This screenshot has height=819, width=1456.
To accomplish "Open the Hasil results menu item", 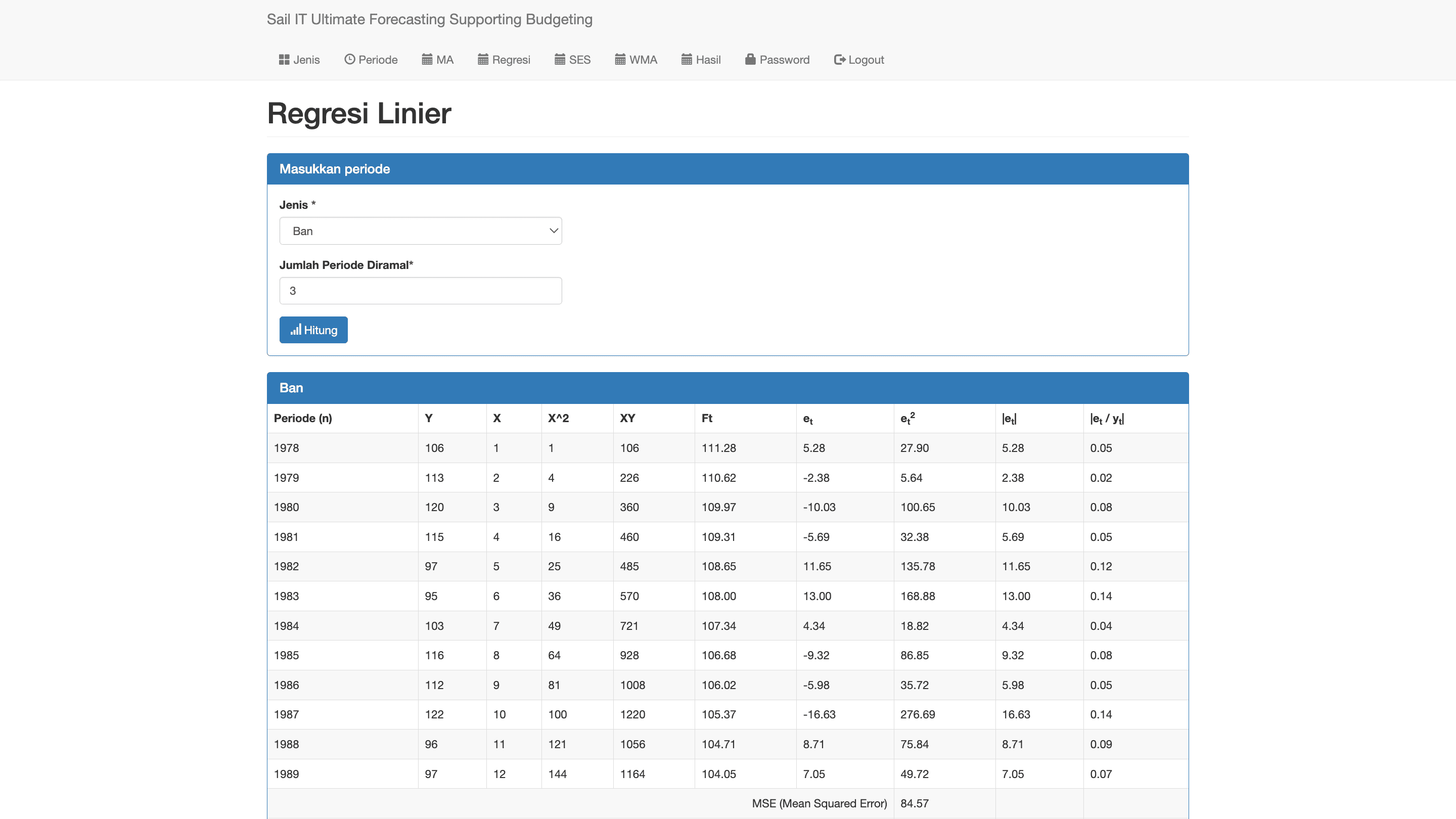I will click(701, 59).
